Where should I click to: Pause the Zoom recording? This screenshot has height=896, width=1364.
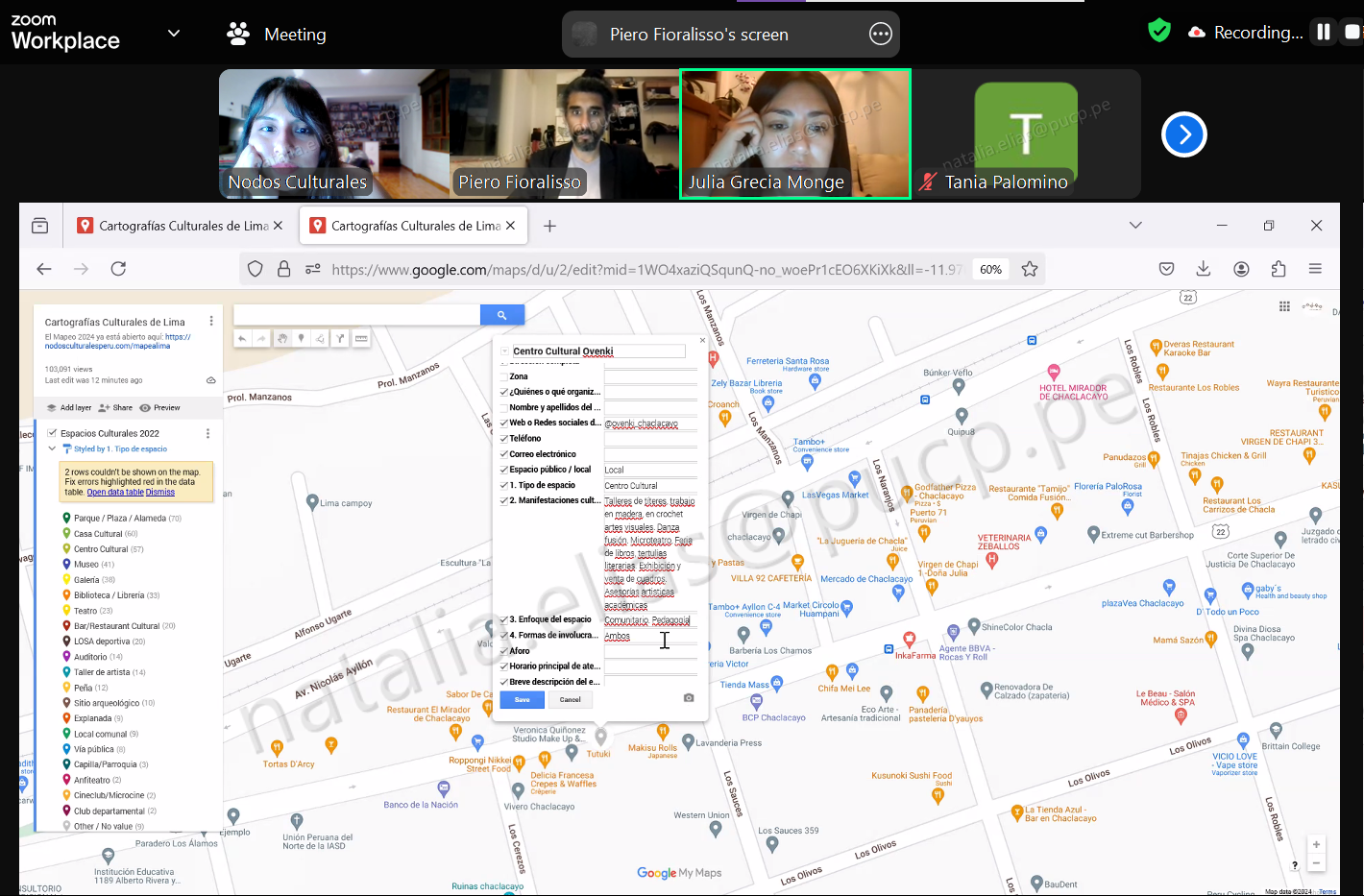click(1324, 32)
